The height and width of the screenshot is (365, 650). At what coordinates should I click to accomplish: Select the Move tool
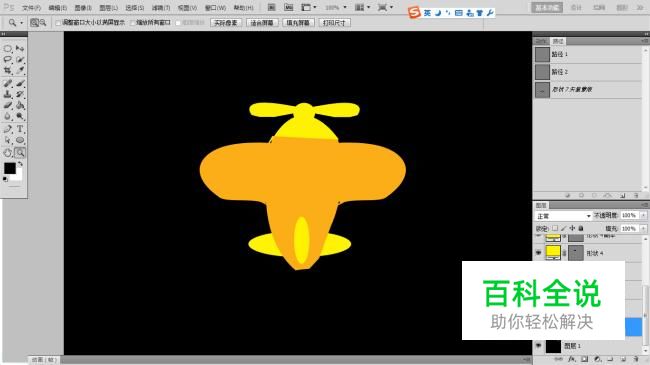click(x=19, y=49)
